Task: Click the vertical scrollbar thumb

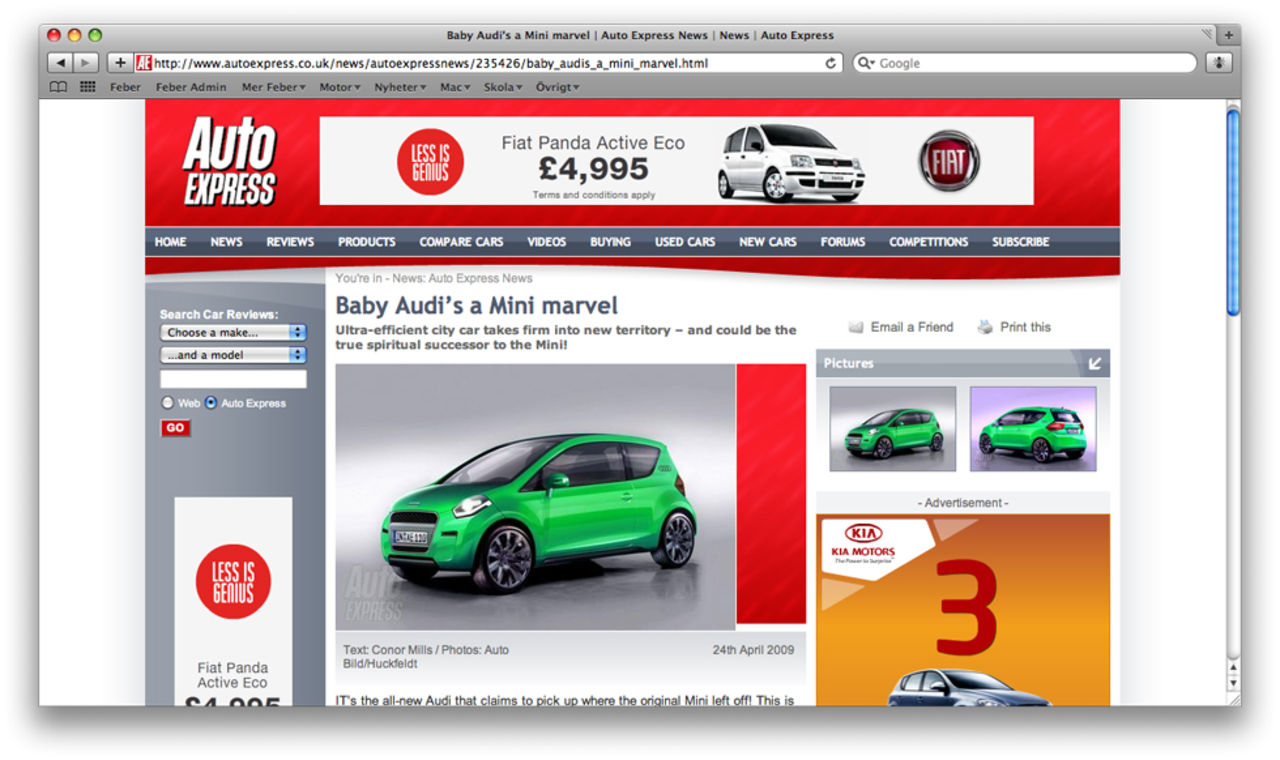Action: pyautogui.click(x=1232, y=210)
